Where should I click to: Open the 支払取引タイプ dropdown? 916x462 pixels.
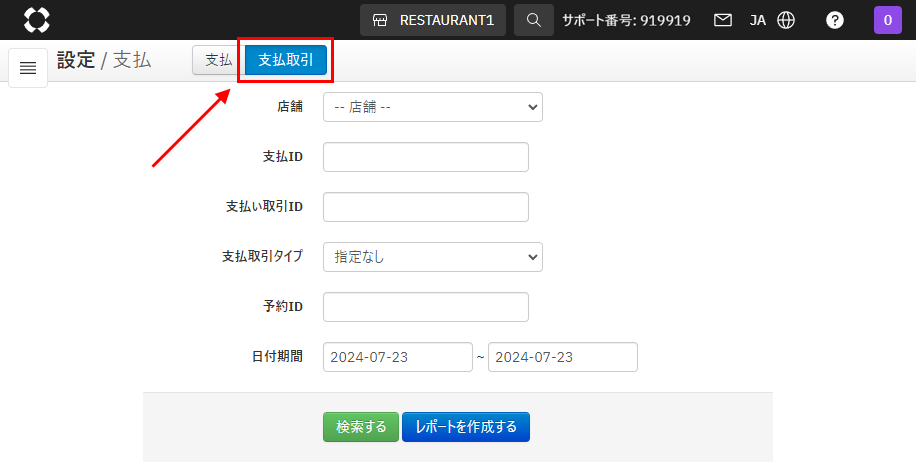click(x=432, y=257)
